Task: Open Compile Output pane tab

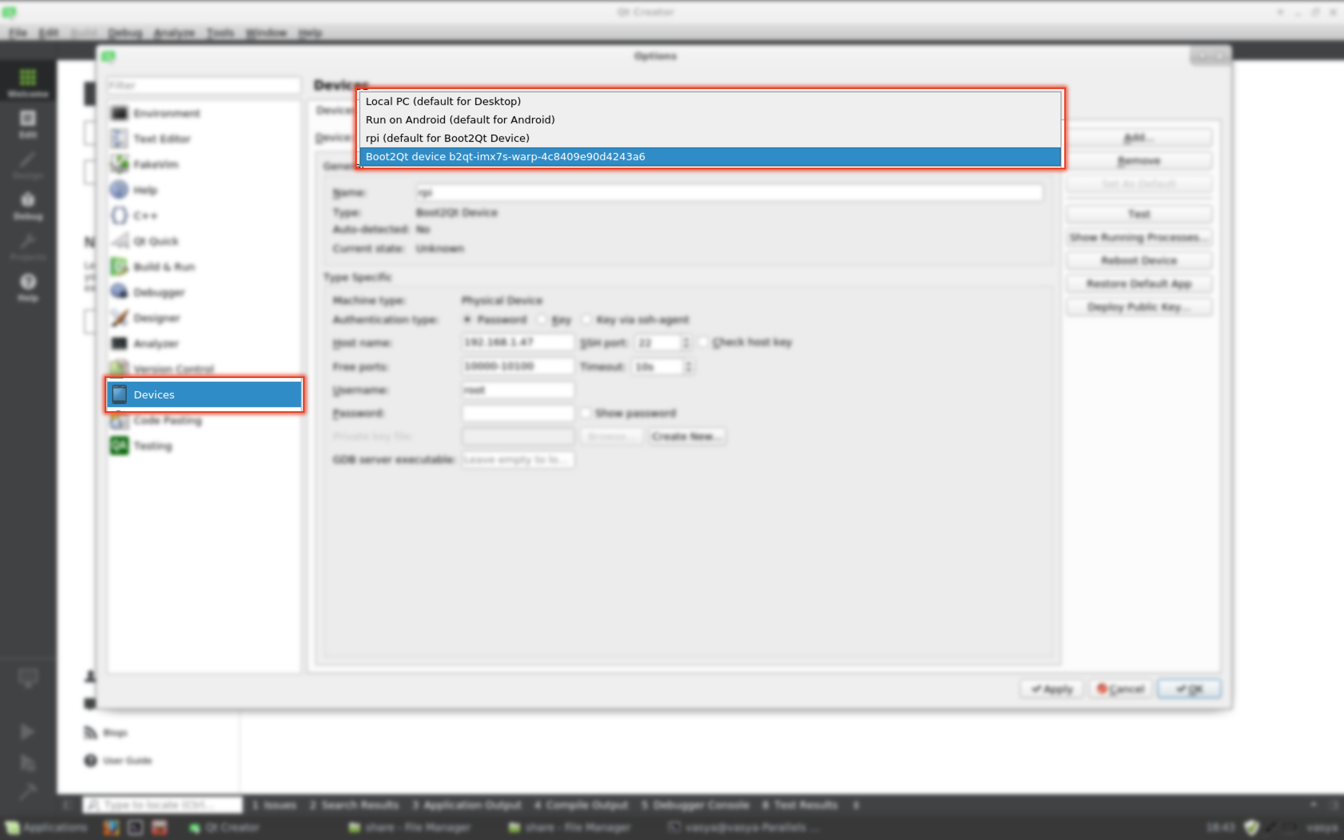Action: point(581,805)
